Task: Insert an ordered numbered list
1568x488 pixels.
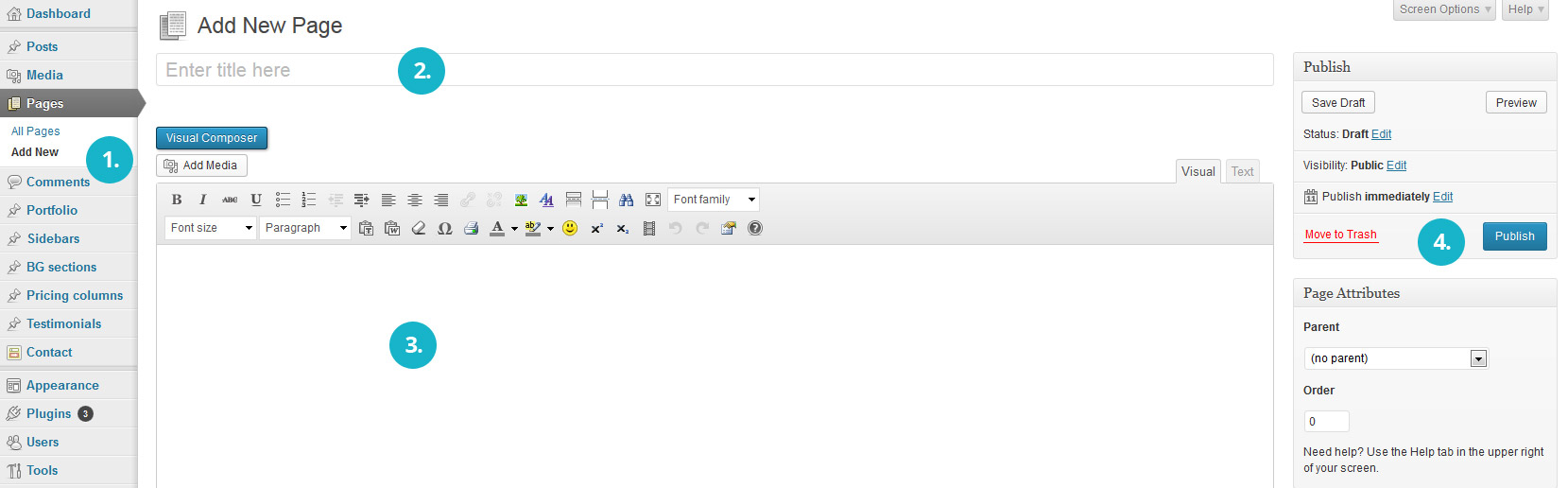Action: (308, 200)
